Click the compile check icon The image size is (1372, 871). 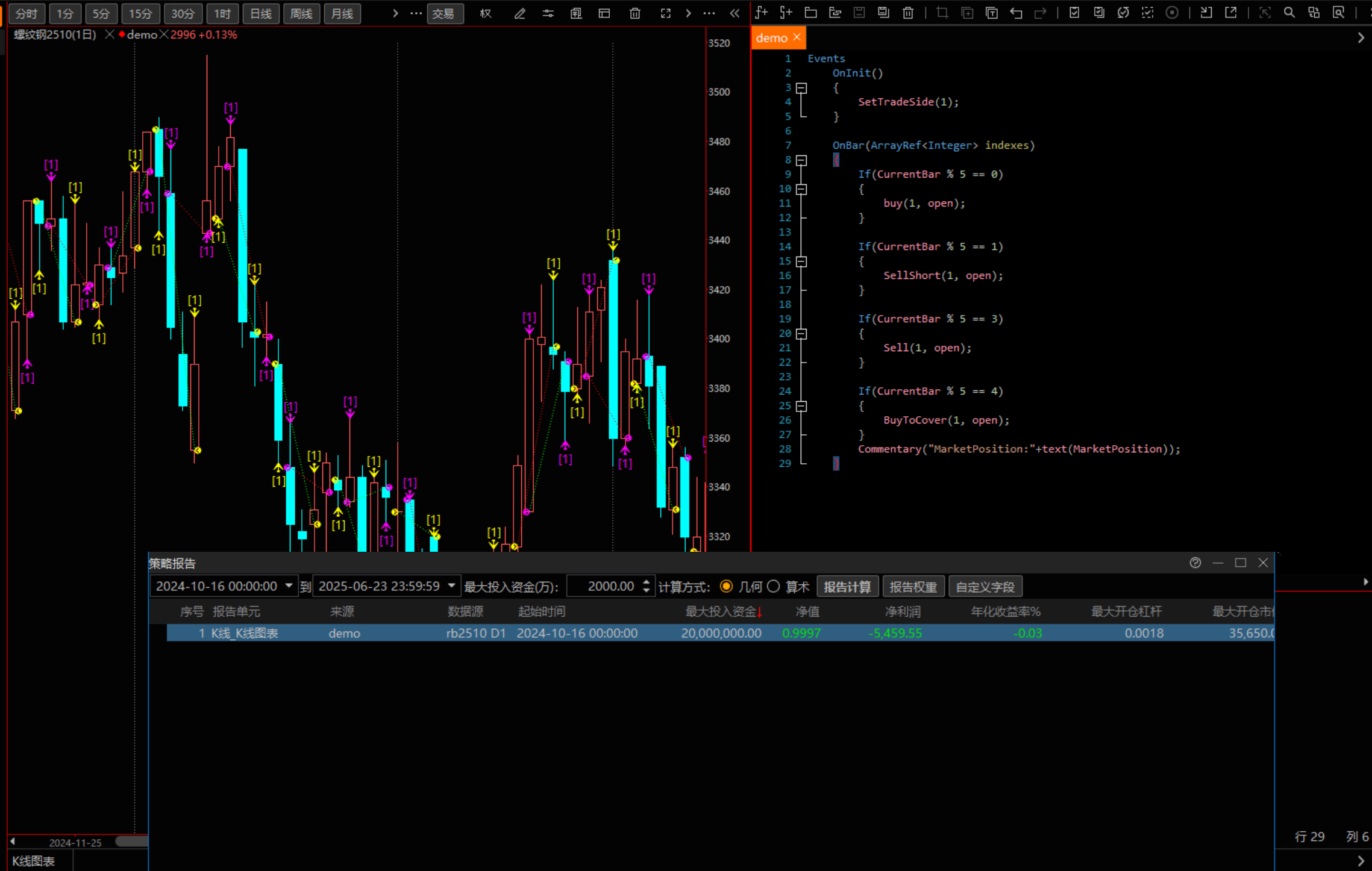coord(1074,13)
